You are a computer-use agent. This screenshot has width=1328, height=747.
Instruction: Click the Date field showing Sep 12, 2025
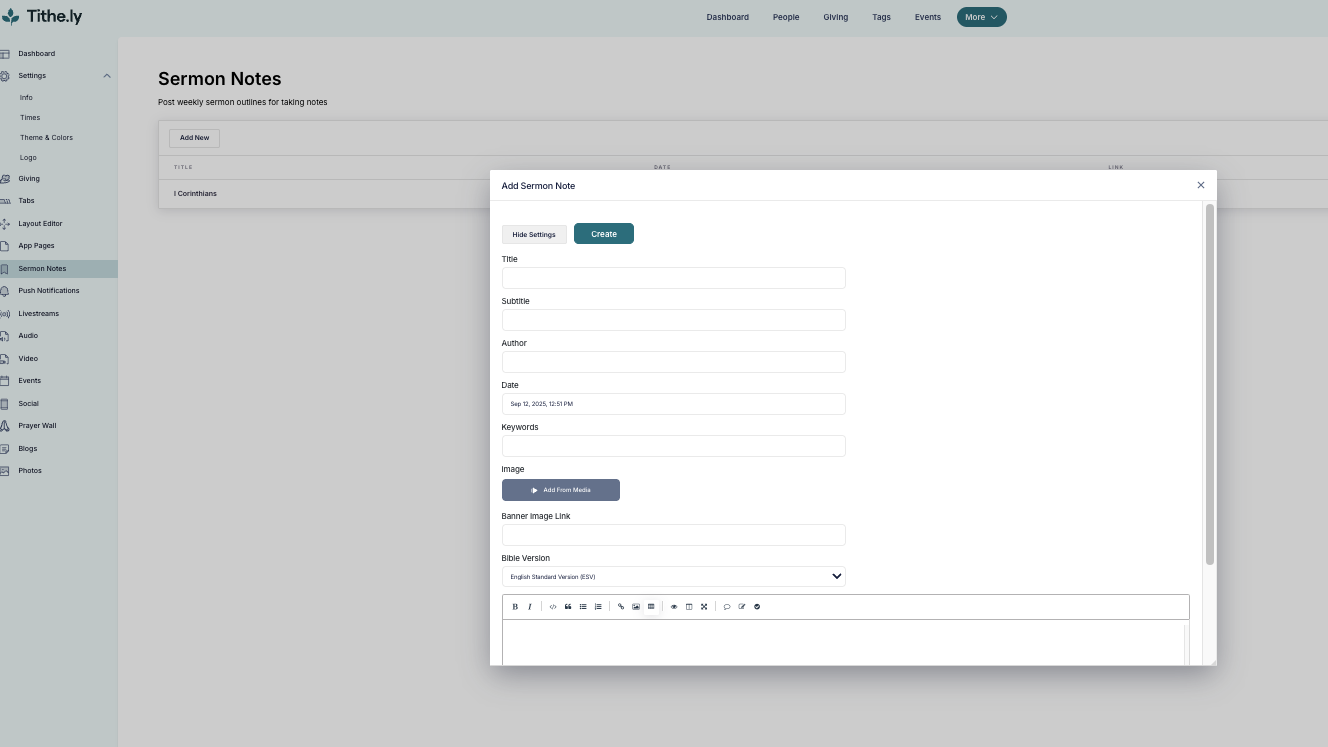coord(673,404)
